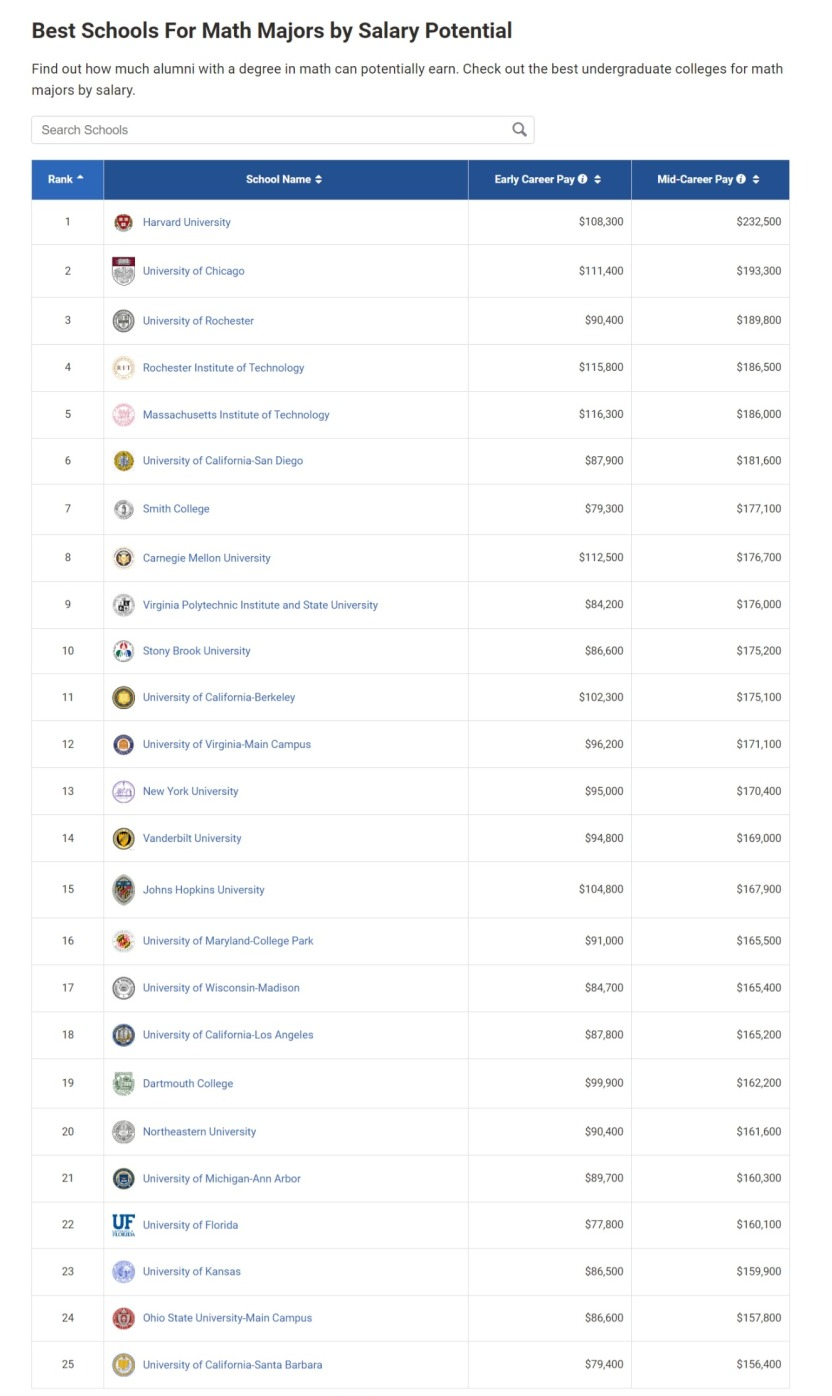Open the Dartmouth College link

pos(188,1084)
